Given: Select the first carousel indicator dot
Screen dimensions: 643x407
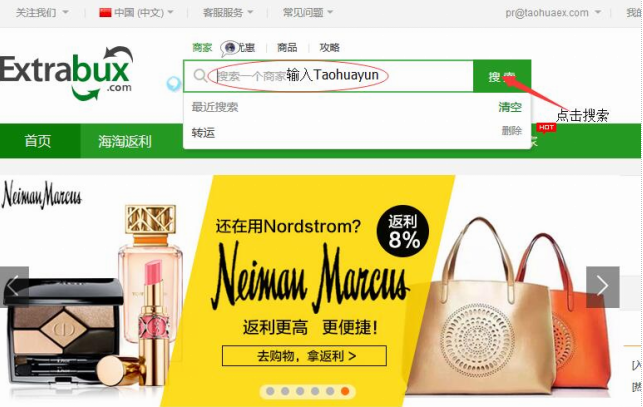Looking at the screenshot, I should tap(270, 391).
